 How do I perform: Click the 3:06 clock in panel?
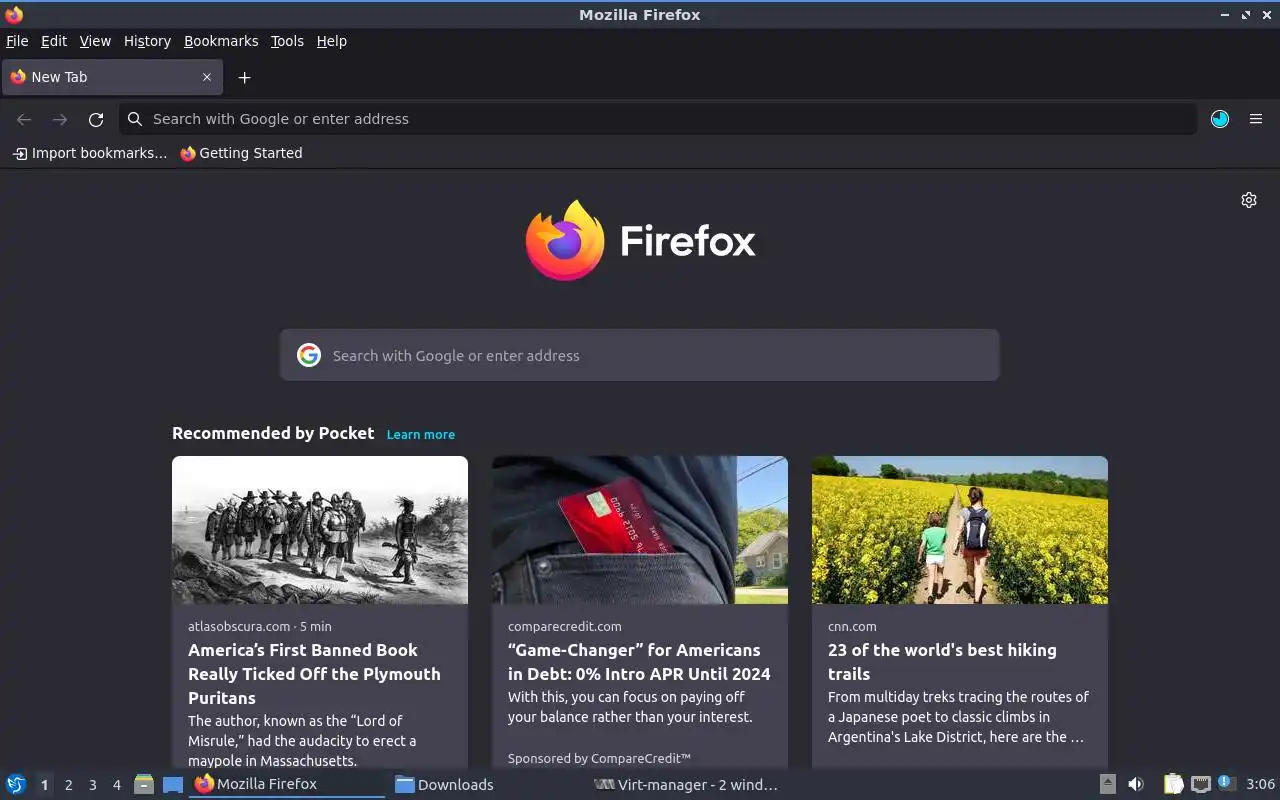click(1260, 784)
